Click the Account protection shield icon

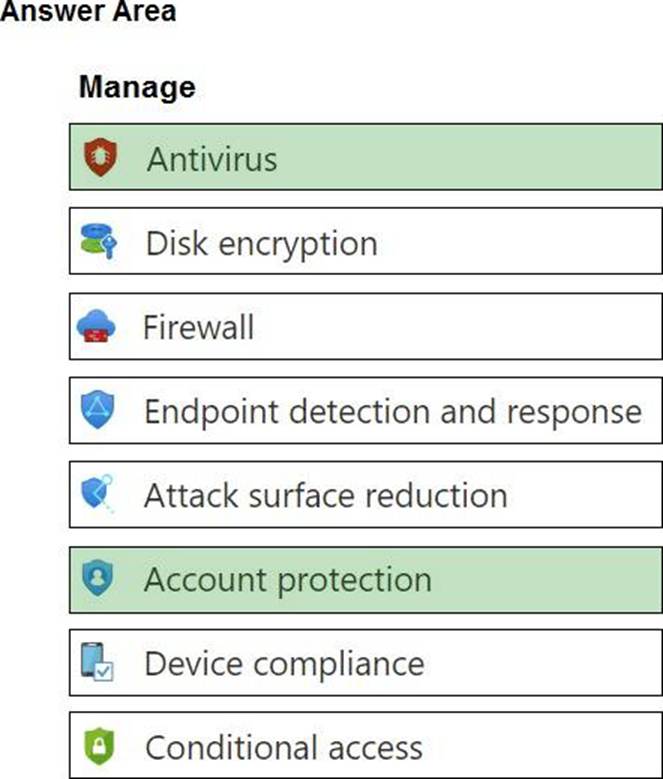coord(98,579)
